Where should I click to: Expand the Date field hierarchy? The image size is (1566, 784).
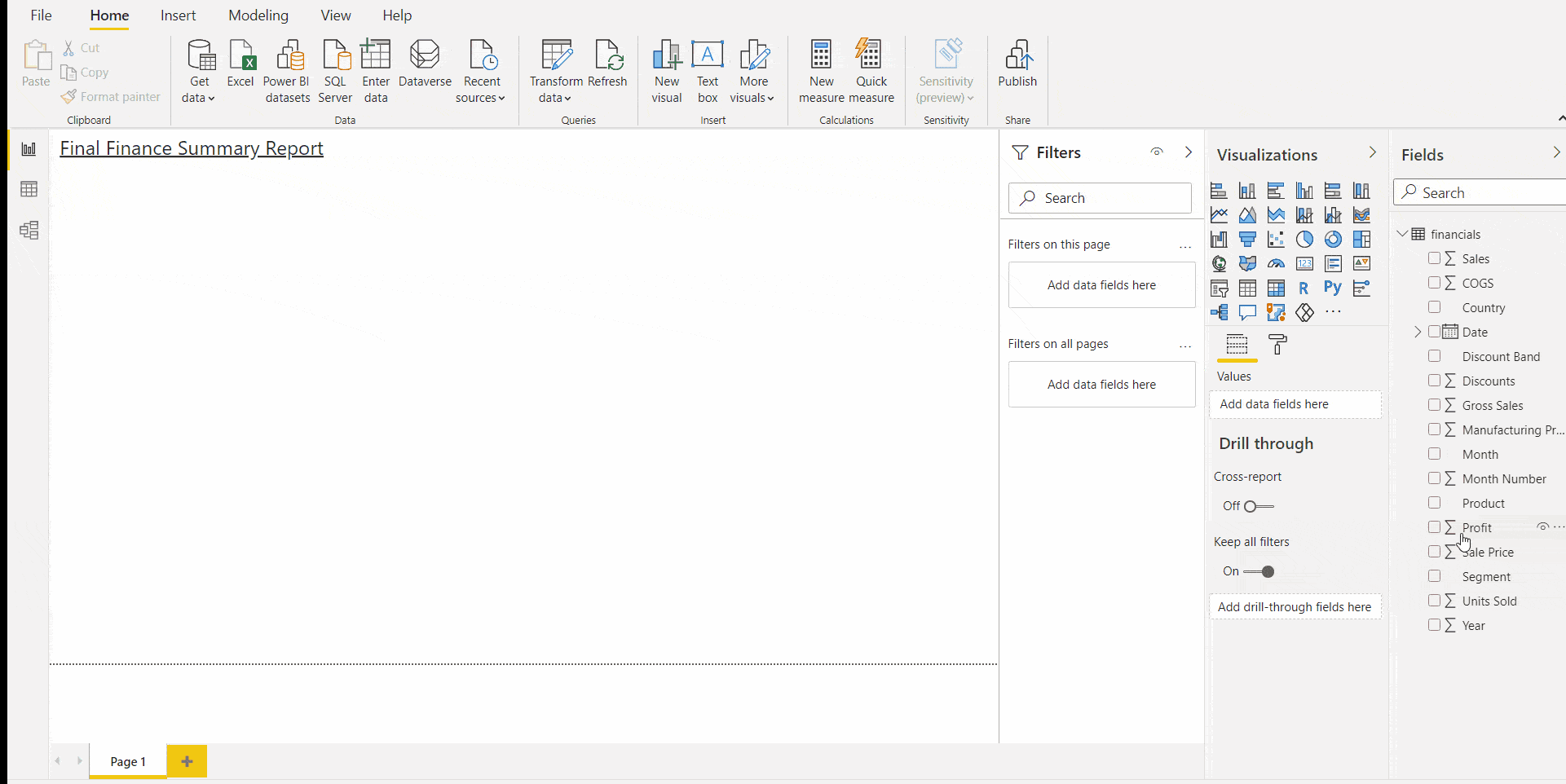tap(1418, 332)
